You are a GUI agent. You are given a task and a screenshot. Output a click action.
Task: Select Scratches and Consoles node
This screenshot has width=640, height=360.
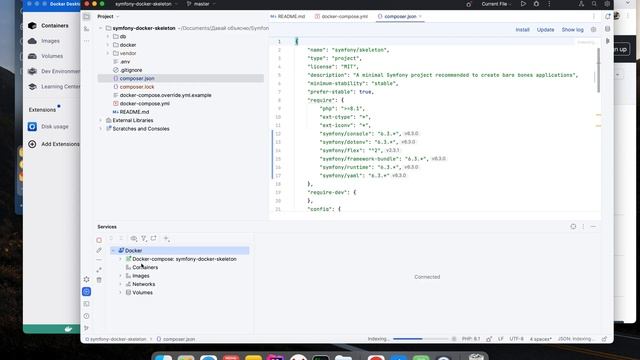(x=141, y=129)
